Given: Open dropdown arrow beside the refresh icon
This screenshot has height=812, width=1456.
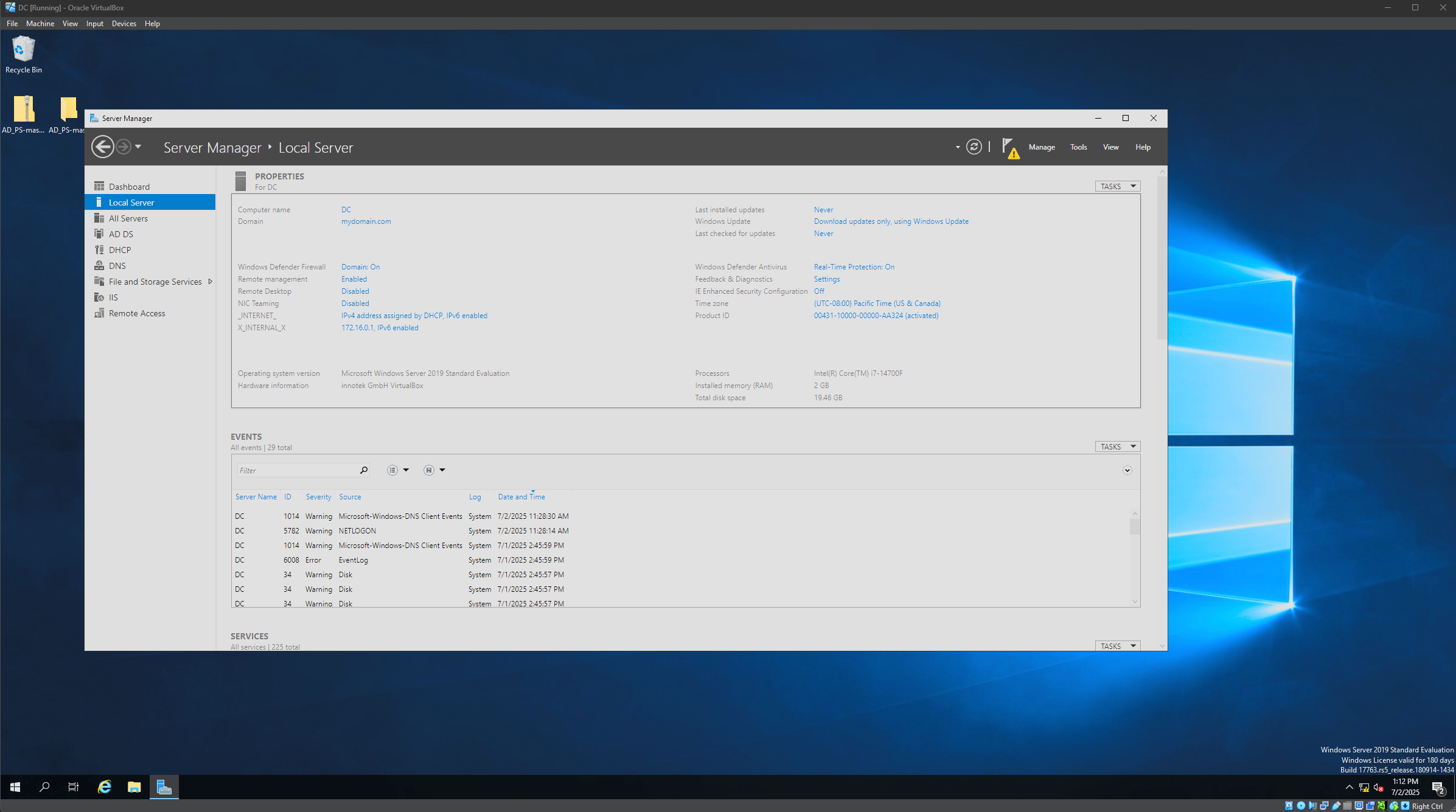Looking at the screenshot, I should point(958,147).
